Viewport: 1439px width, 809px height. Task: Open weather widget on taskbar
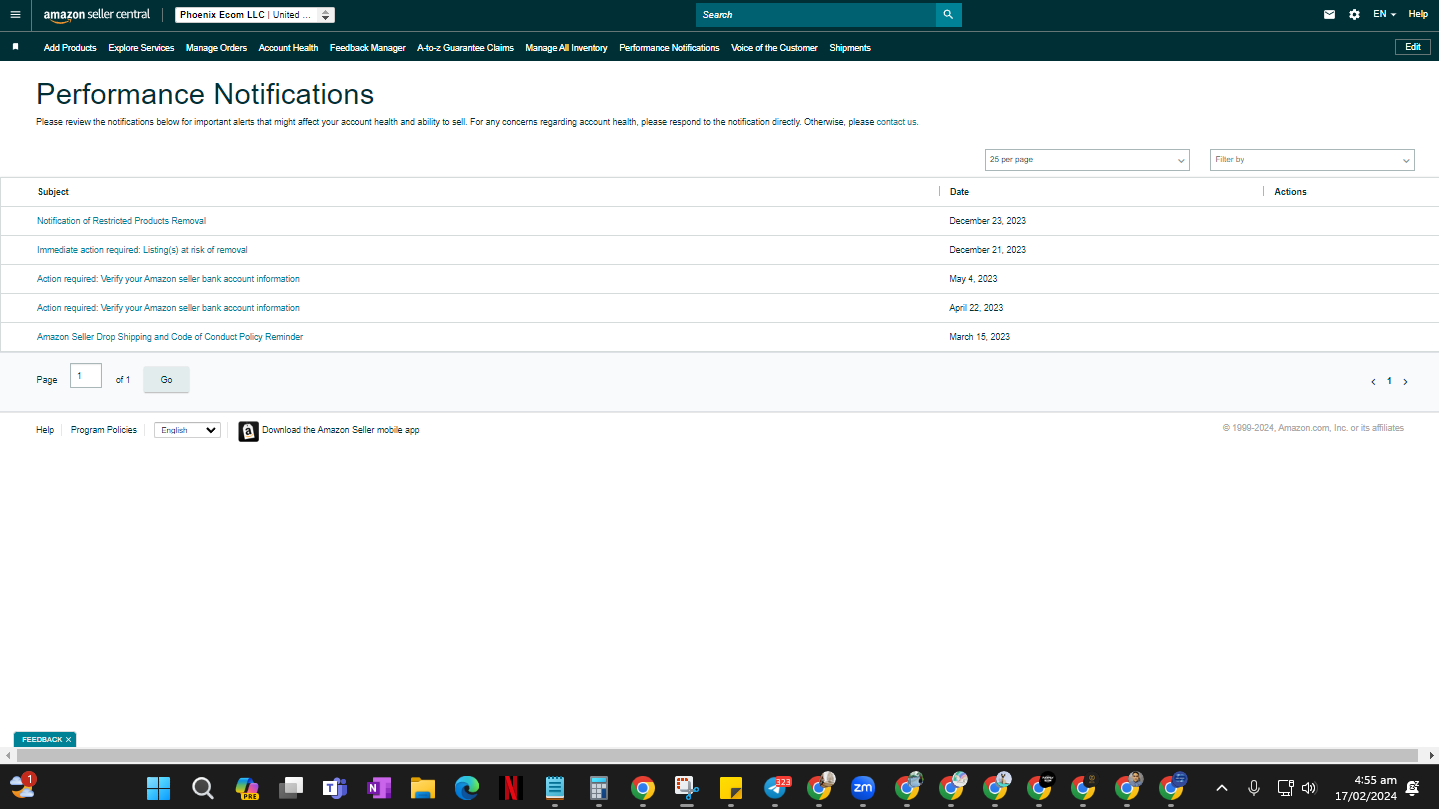[22, 785]
